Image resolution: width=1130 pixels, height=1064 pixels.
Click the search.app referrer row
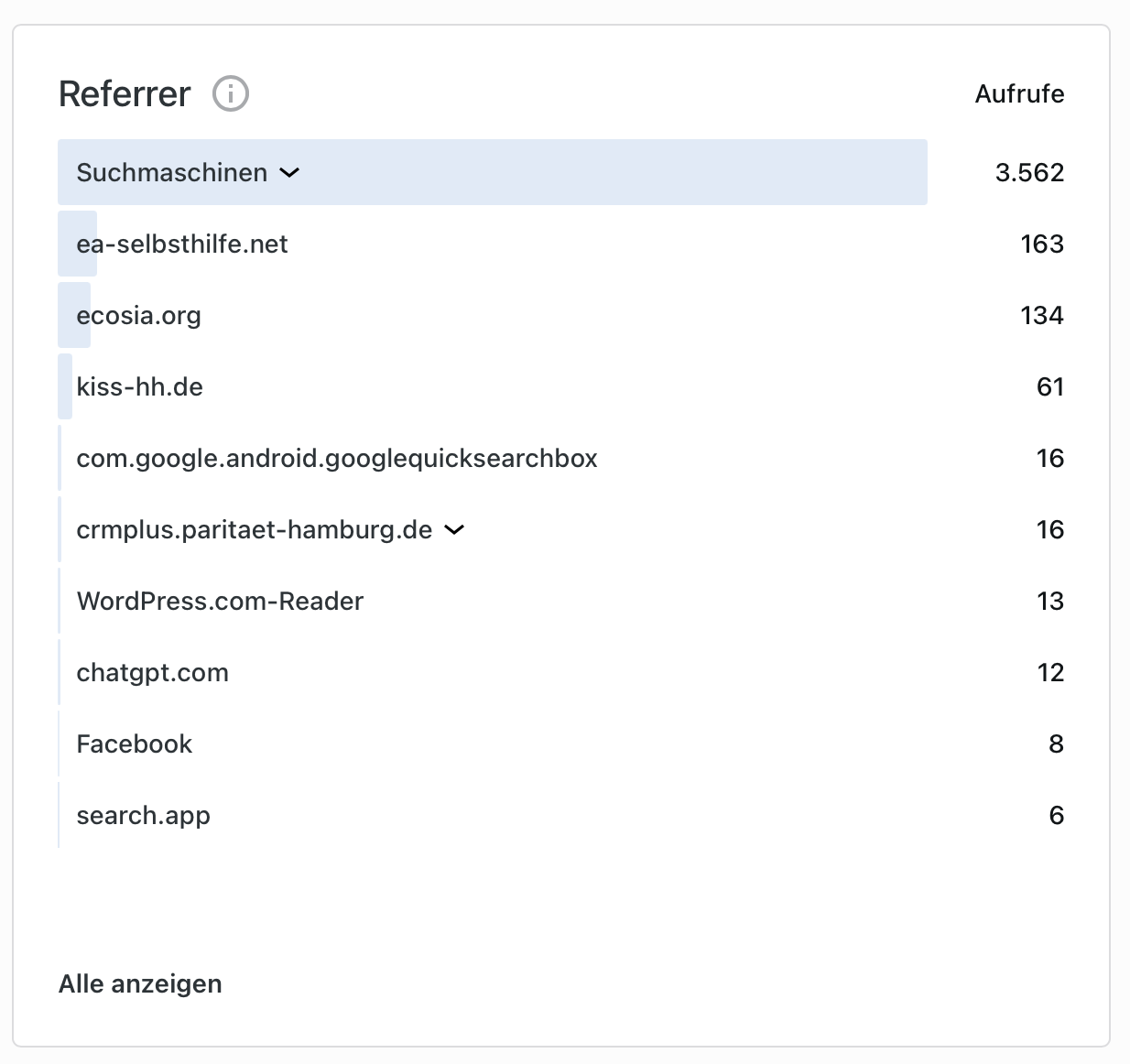click(x=144, y=816)
